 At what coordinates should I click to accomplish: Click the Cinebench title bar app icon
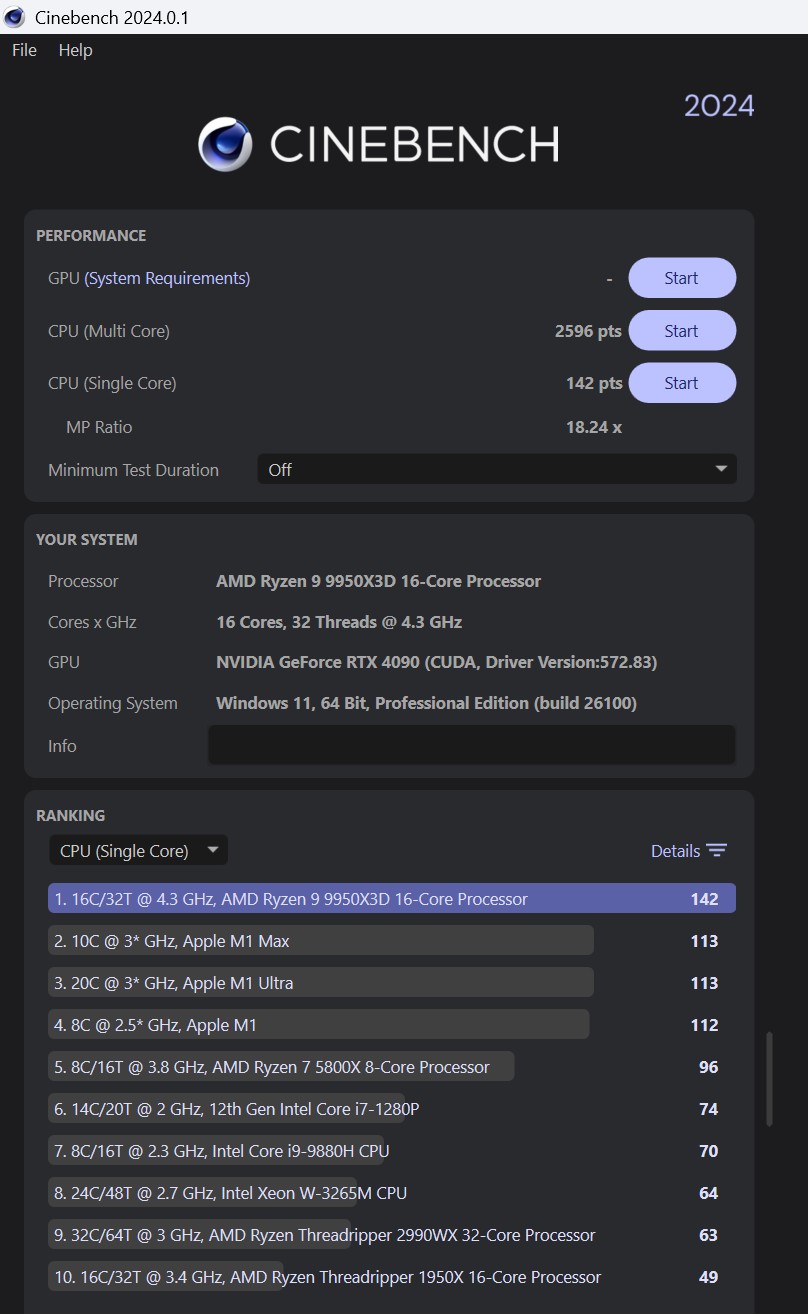pos(14,17)
